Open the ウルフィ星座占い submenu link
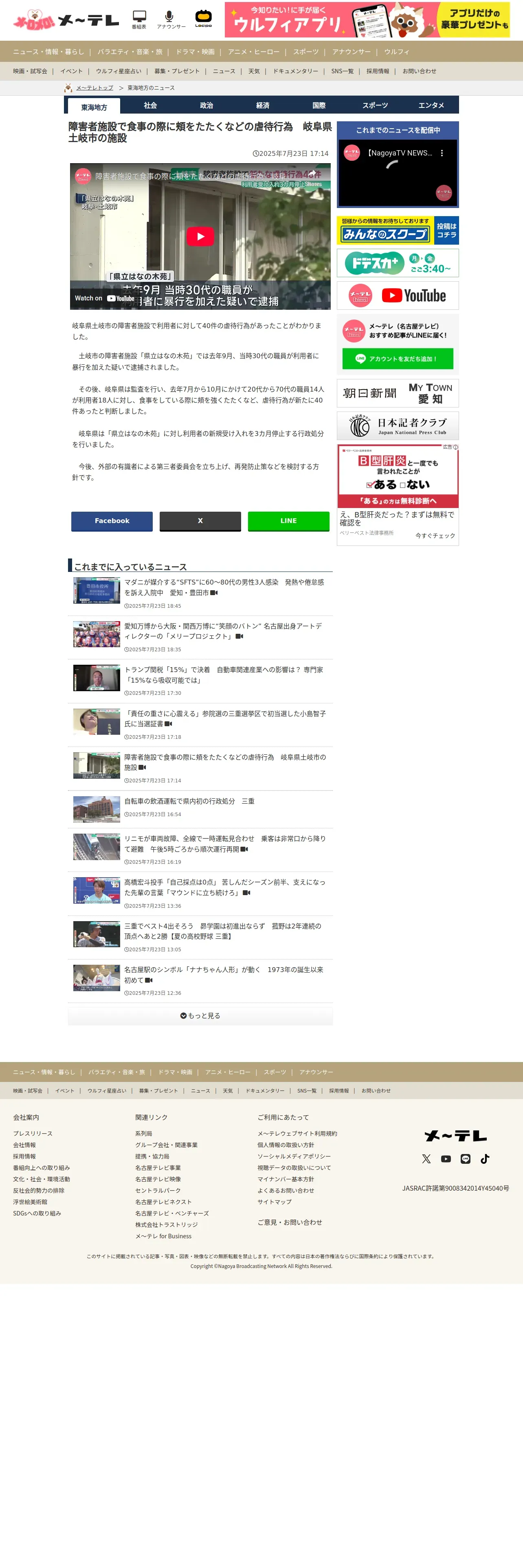Image resolution: width=523 pixels, height=1568 pixels. click(118, 71)
